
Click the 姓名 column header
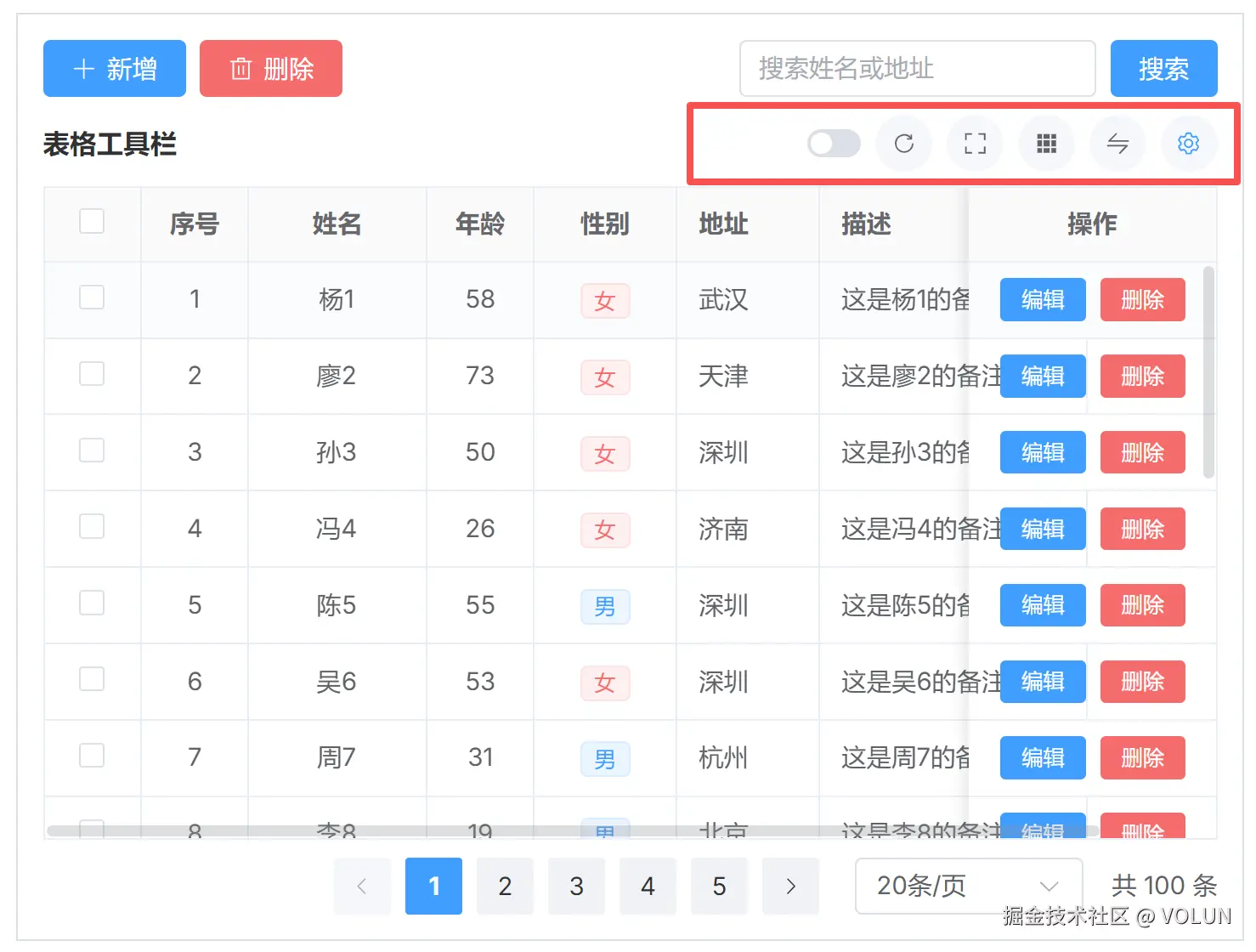click(337, 224)
